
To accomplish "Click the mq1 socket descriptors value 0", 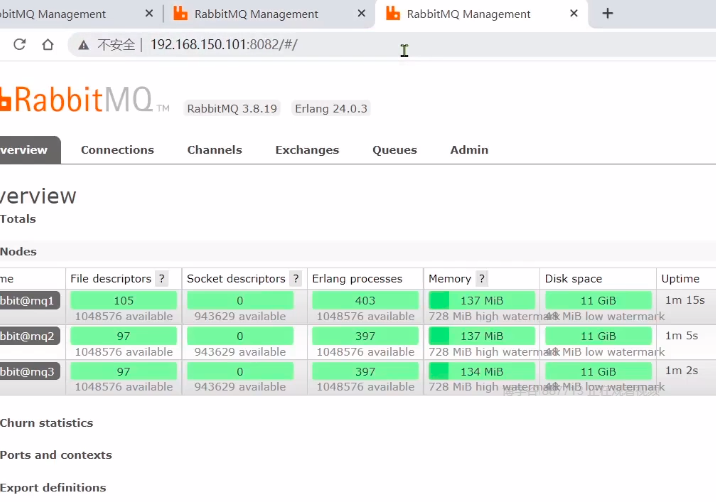I will [240, 301].
